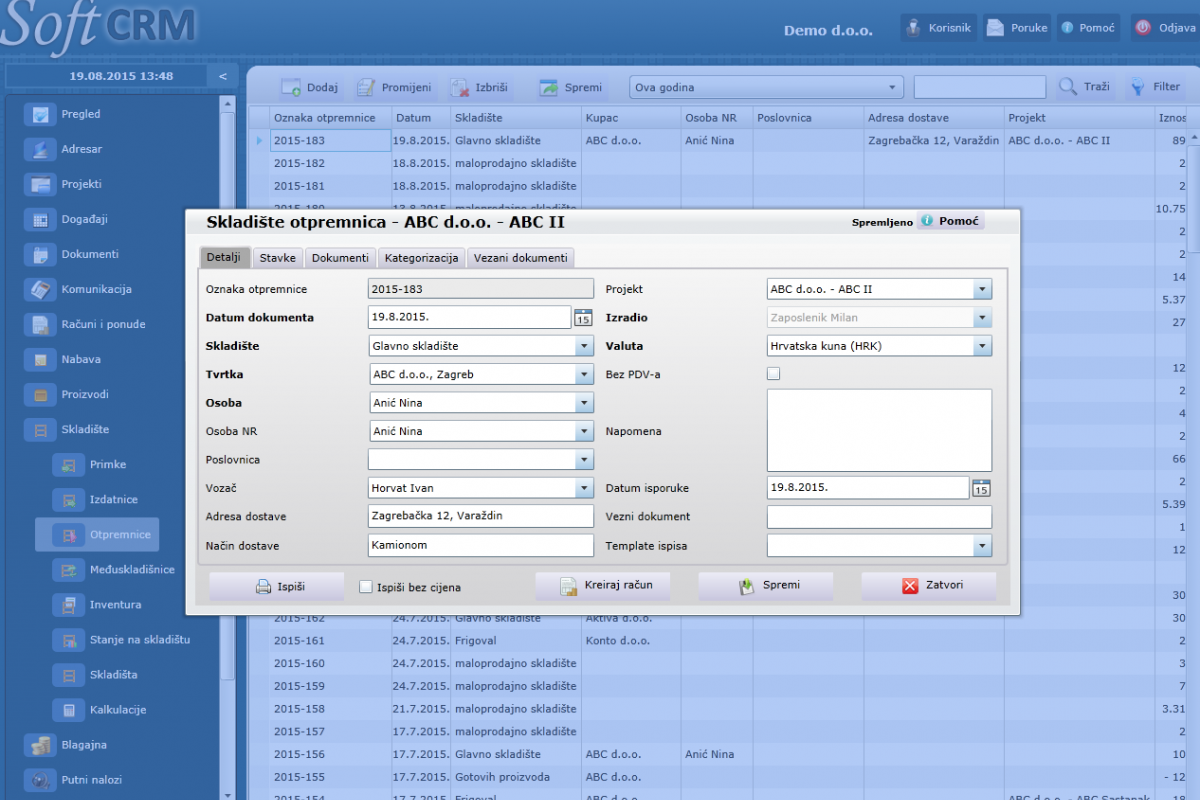Click the Traži search button

tap(1085, 87)
